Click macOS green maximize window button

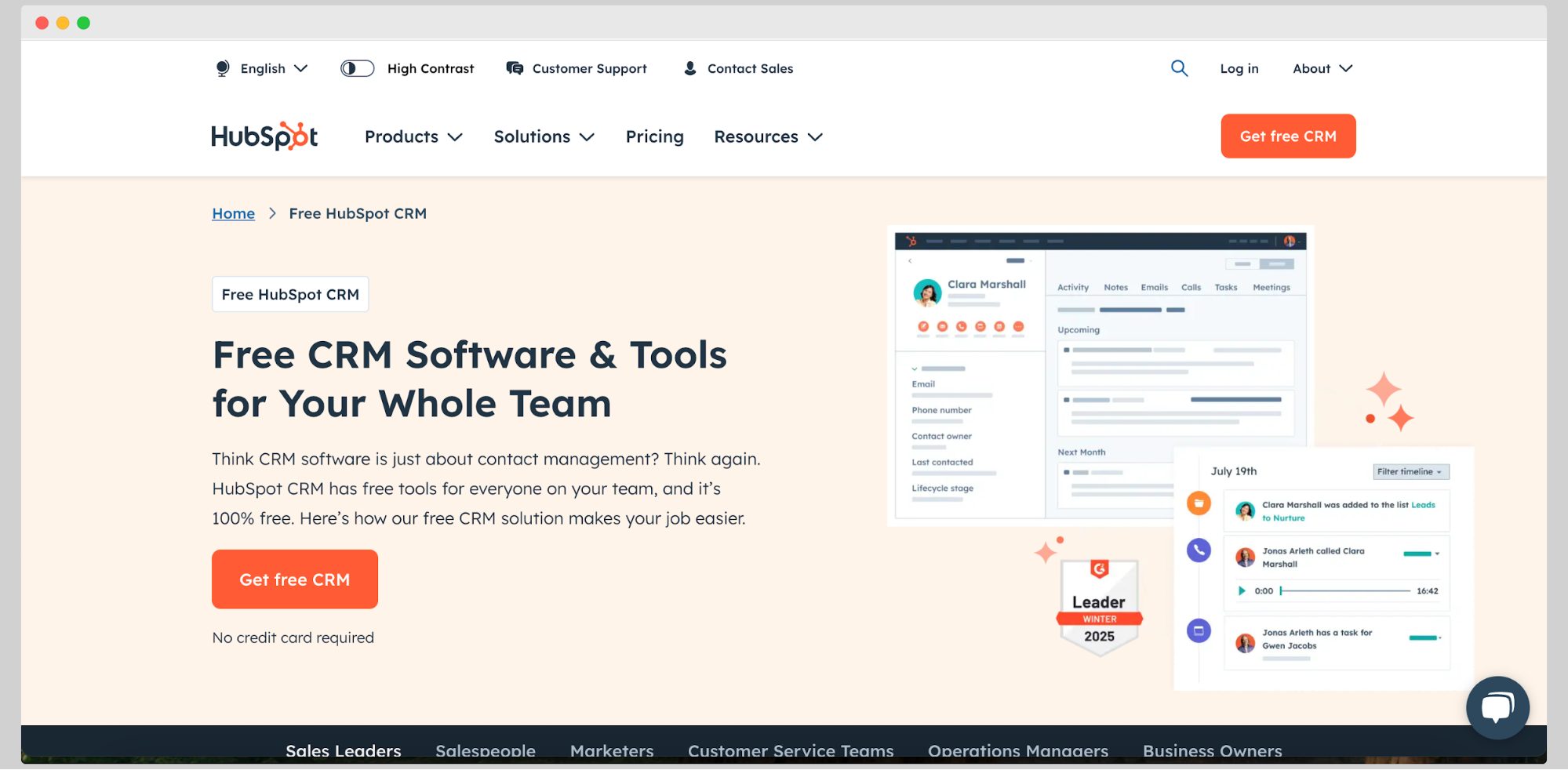tap(84, 23)
